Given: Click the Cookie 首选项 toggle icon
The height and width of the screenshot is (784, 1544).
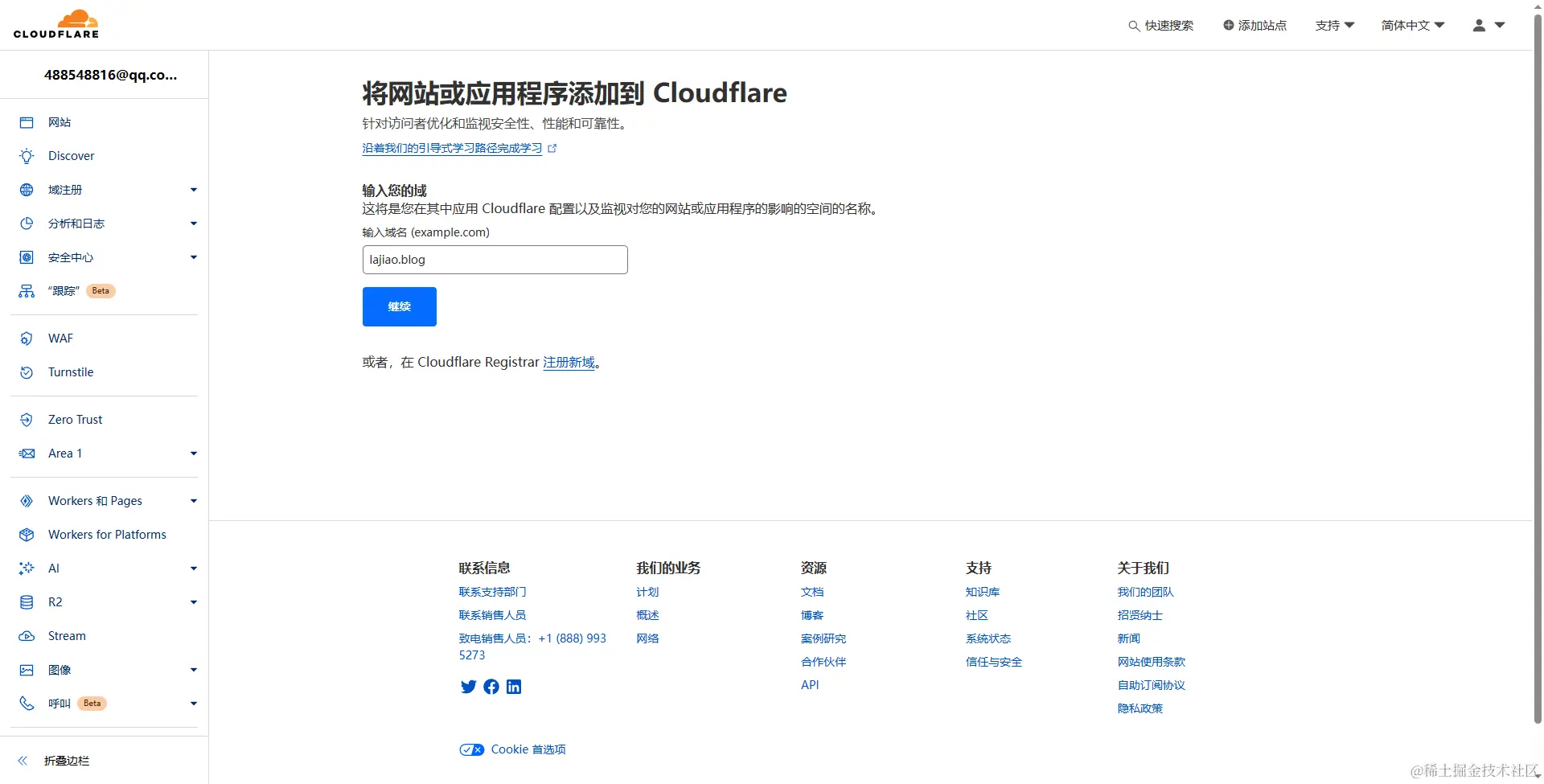Looking at the screenshot, I should coord(472,749).
